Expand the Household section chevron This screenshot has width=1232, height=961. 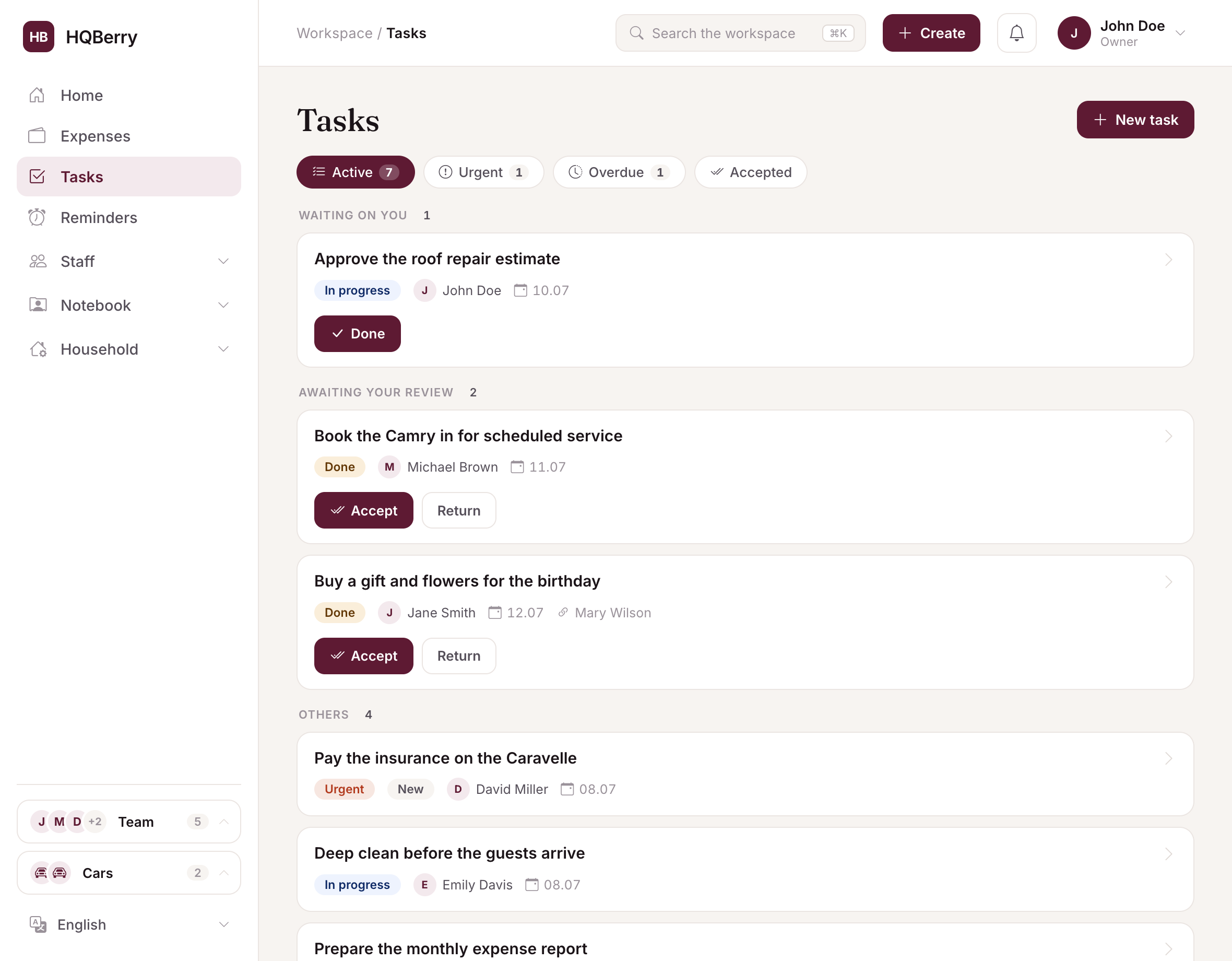(223, 349)
